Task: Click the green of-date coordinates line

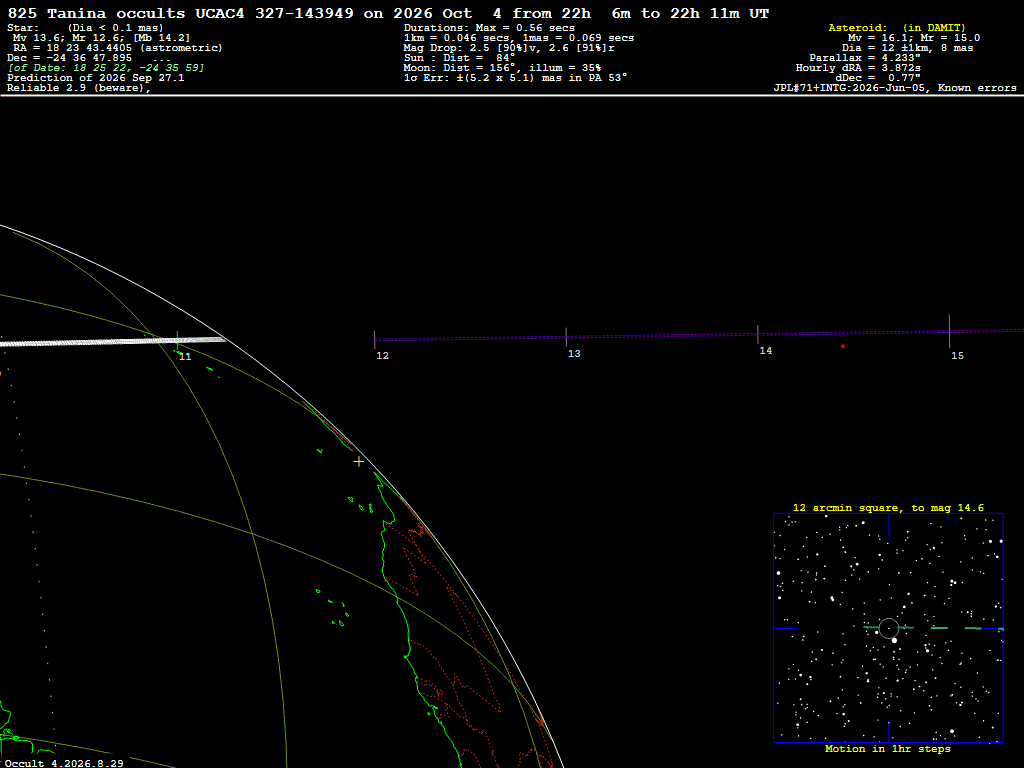Action: pos(106,68)
